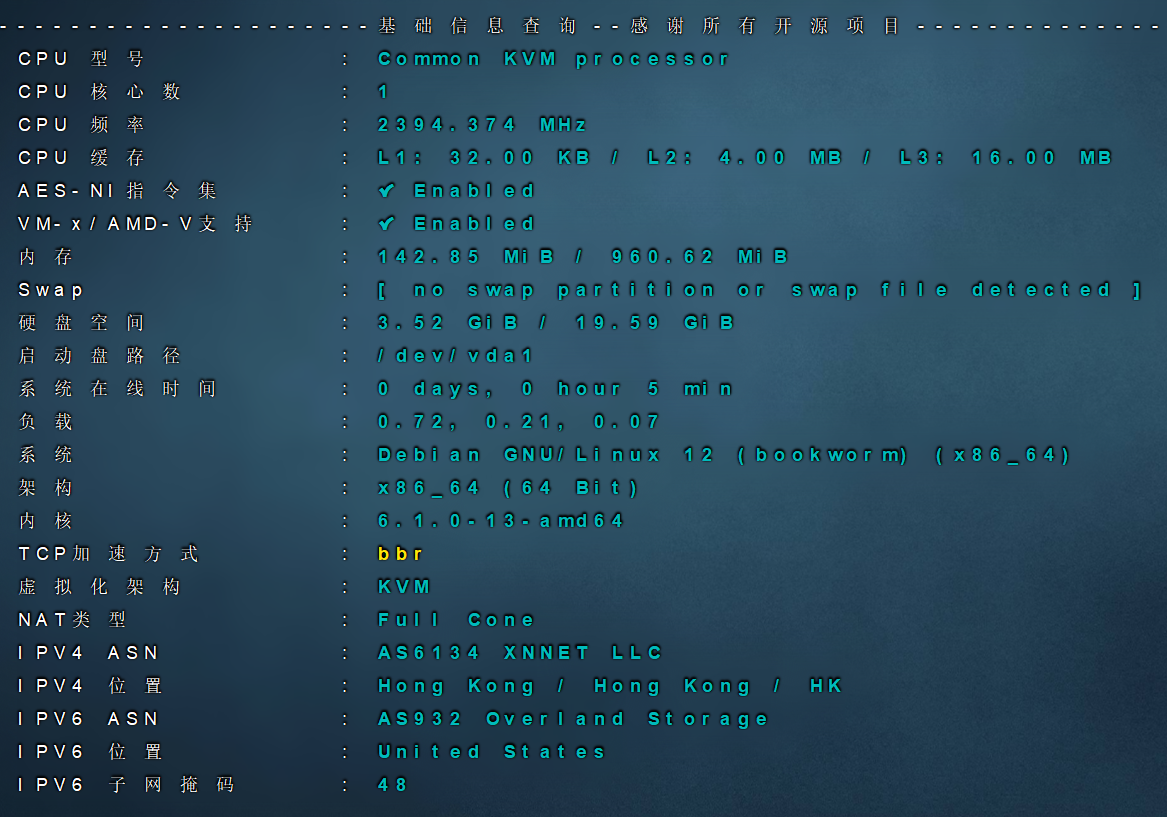Click the VM-x/AMD-V Enabled checkmark
Viewport: 1167px width, 817px height.
tap(386, 223)
